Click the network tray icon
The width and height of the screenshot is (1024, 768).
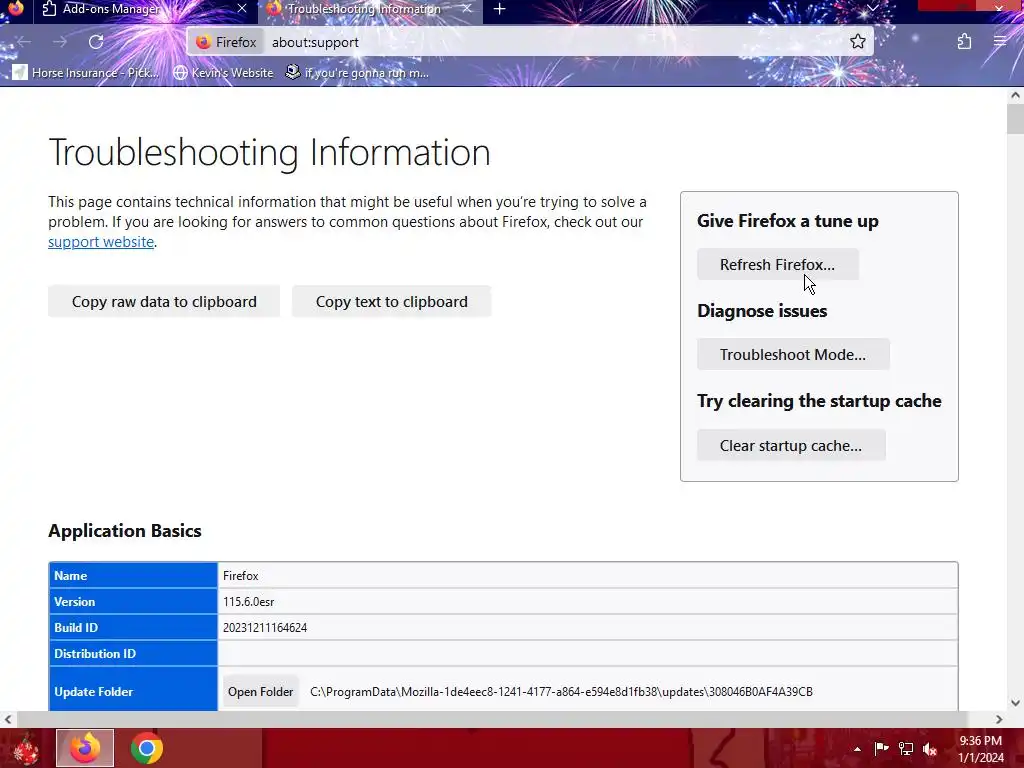click(x=906, y=748)
